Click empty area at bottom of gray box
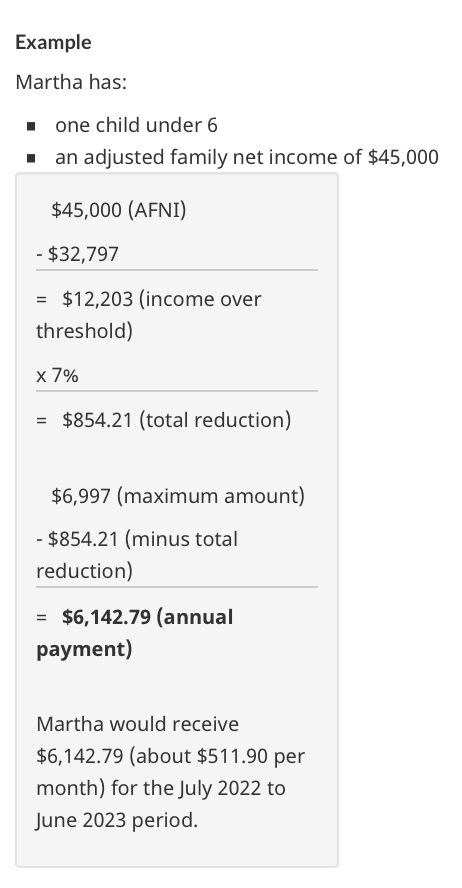The width and height of the screenshot is (462, 888). click(x=177, y=849)
